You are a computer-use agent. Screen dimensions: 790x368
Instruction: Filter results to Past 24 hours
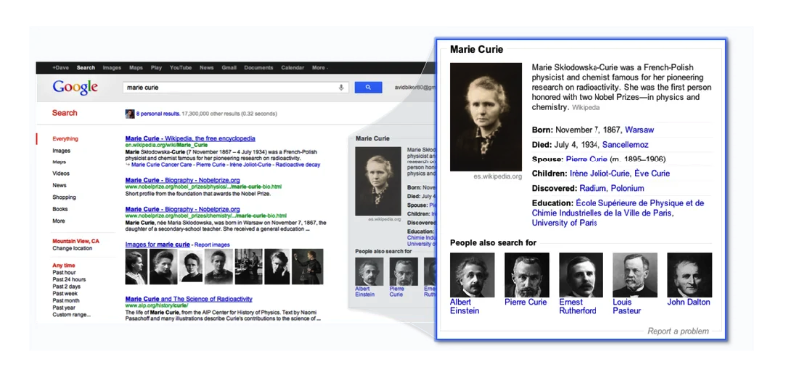69,279
